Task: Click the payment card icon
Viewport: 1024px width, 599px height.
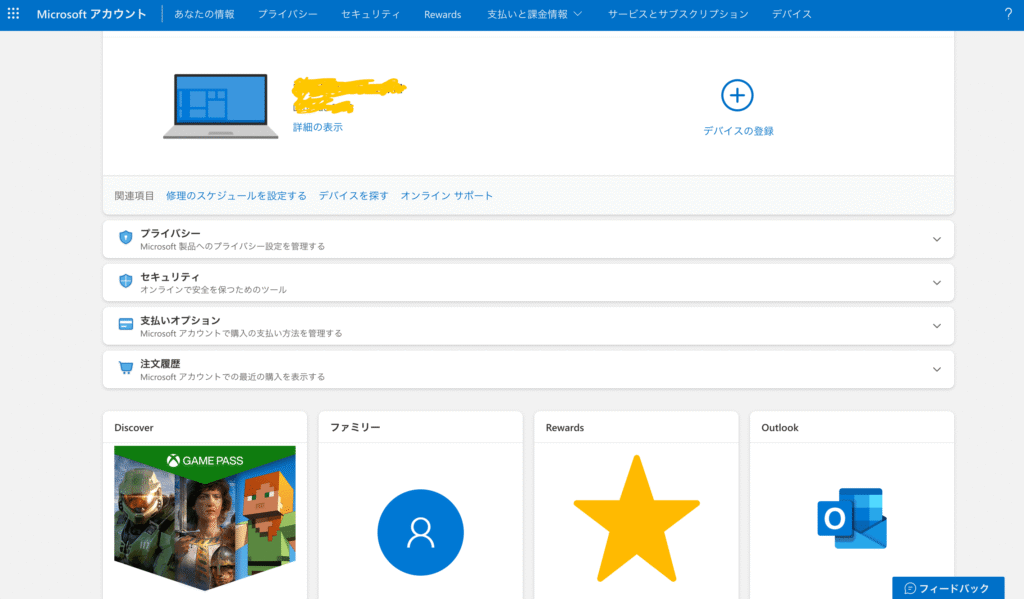Action: point(125,324)
